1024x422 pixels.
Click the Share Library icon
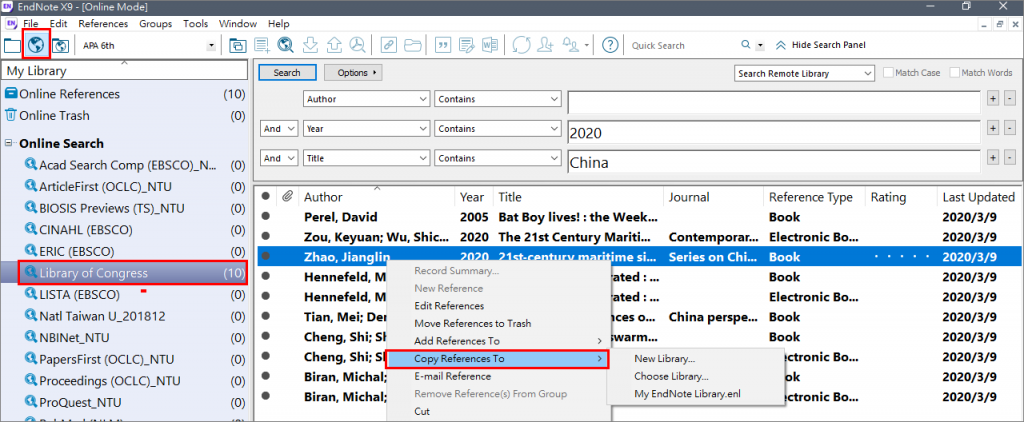[x=545, y=45]
